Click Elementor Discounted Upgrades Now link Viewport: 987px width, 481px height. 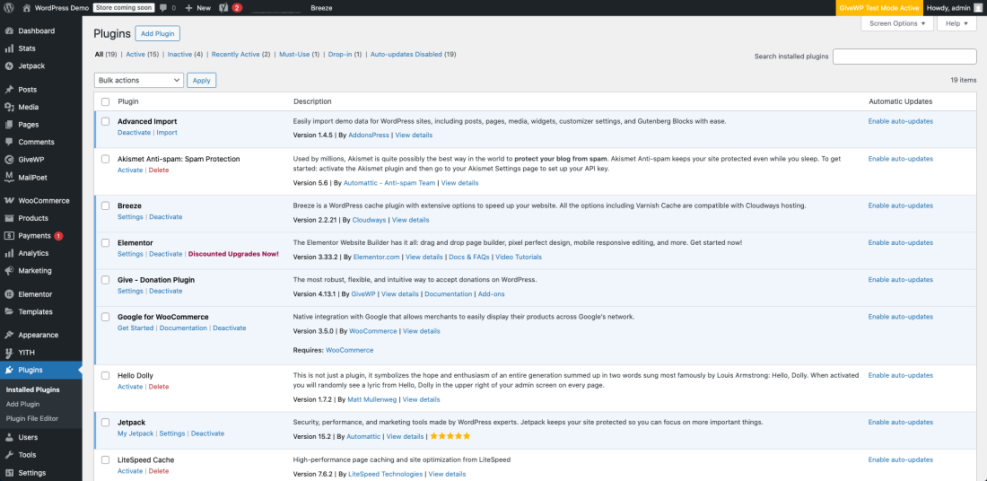tap(234, 254)
